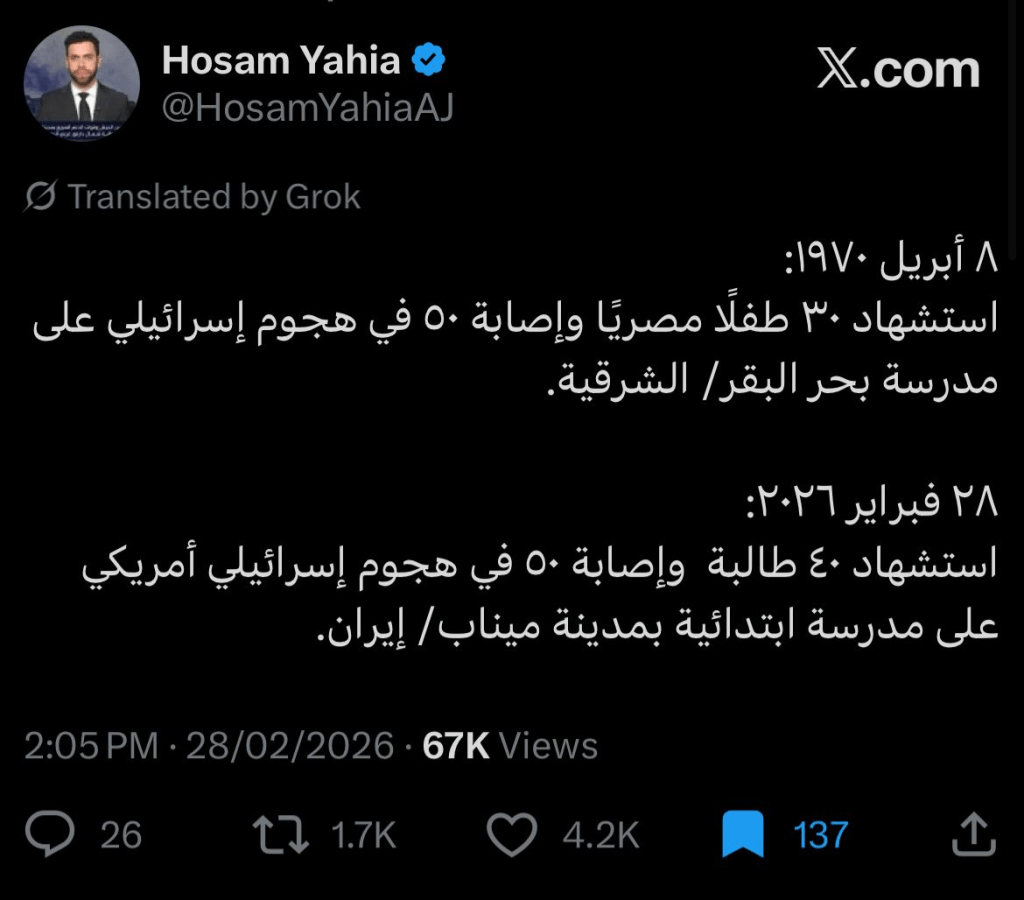Screen dimensions: 1024x900
Task: Click the "Translated by Grok" label
Action: (213, 197)
